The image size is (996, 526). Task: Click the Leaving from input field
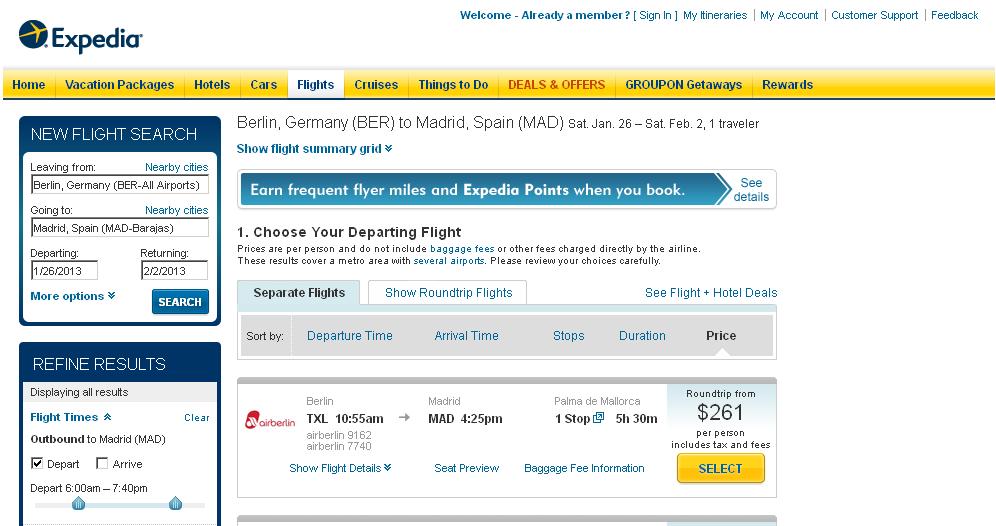click(120, 185)
